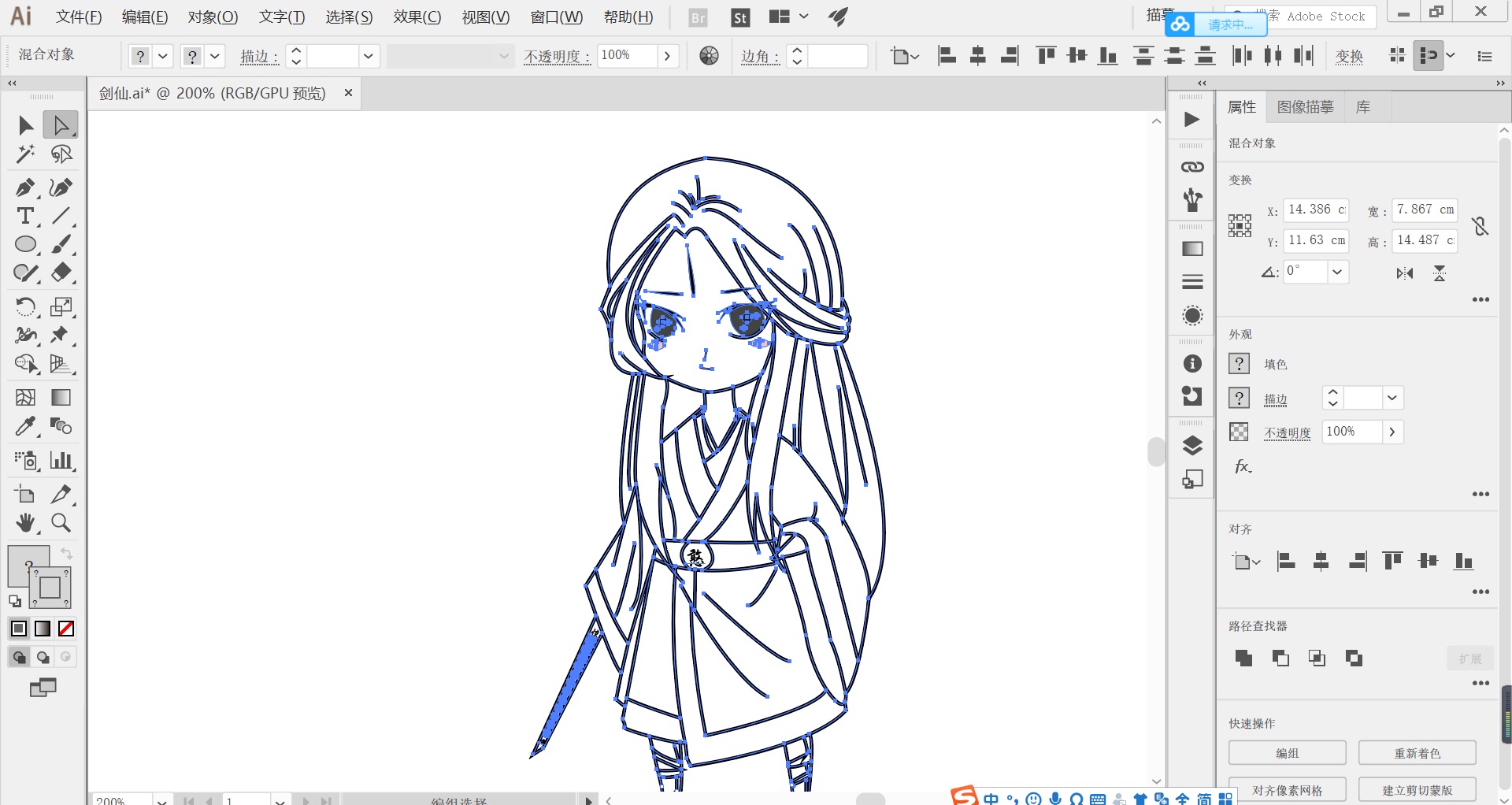The image size is (1512, 805).
Task: Expand opacity slider arrow in control bar
Action: (x=668, y=56)
